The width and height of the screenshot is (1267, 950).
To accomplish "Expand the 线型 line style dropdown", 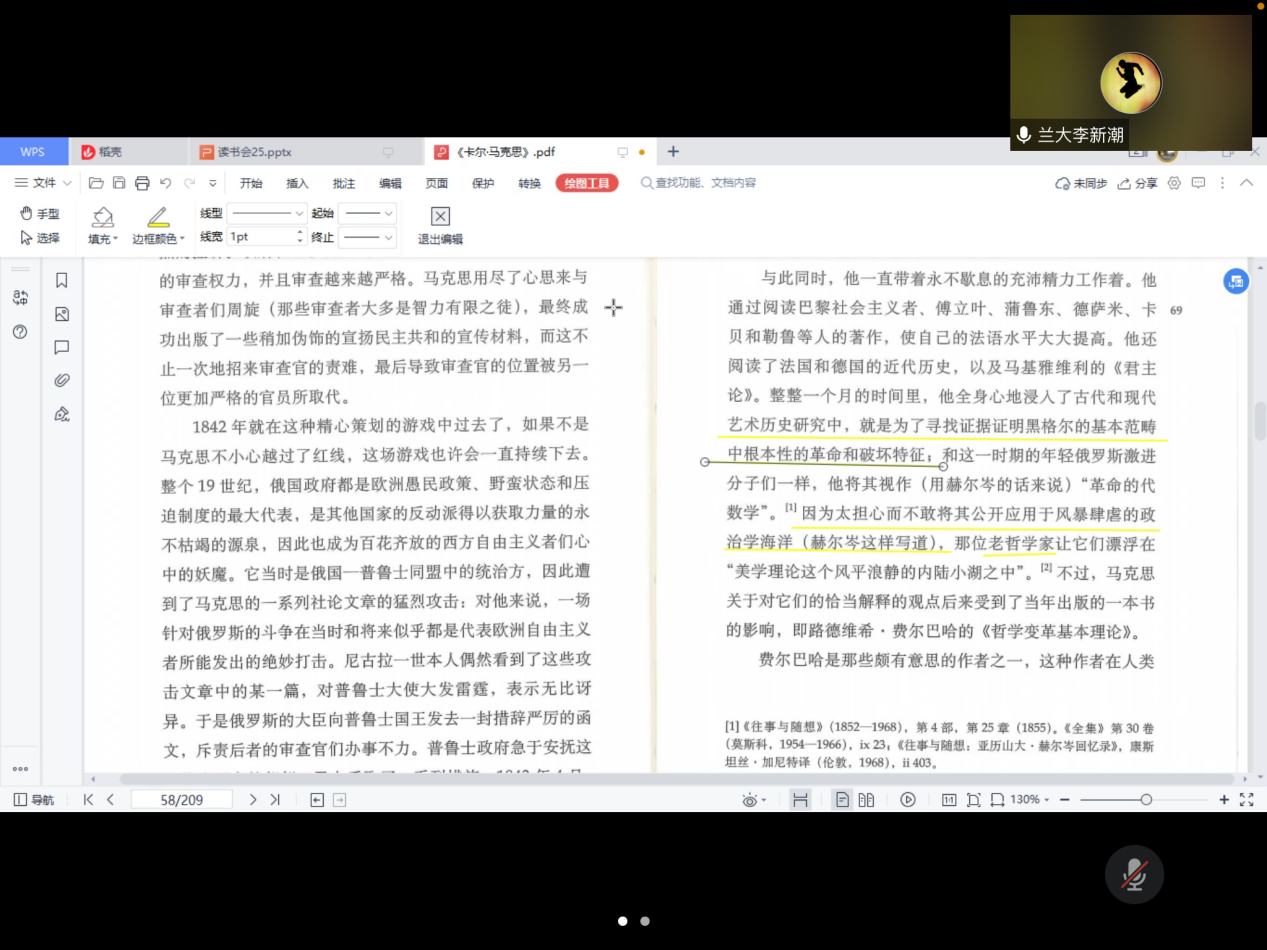I will point(267,213).
